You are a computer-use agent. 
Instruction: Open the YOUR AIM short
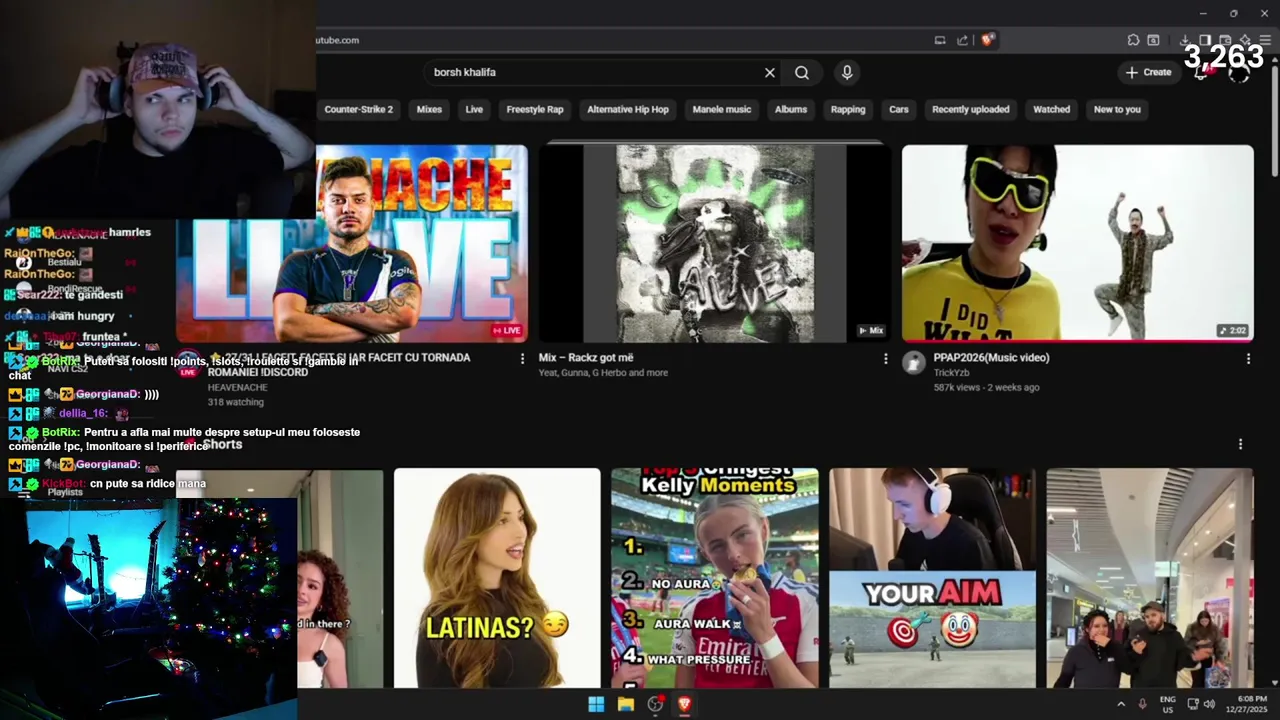[932, 578]
